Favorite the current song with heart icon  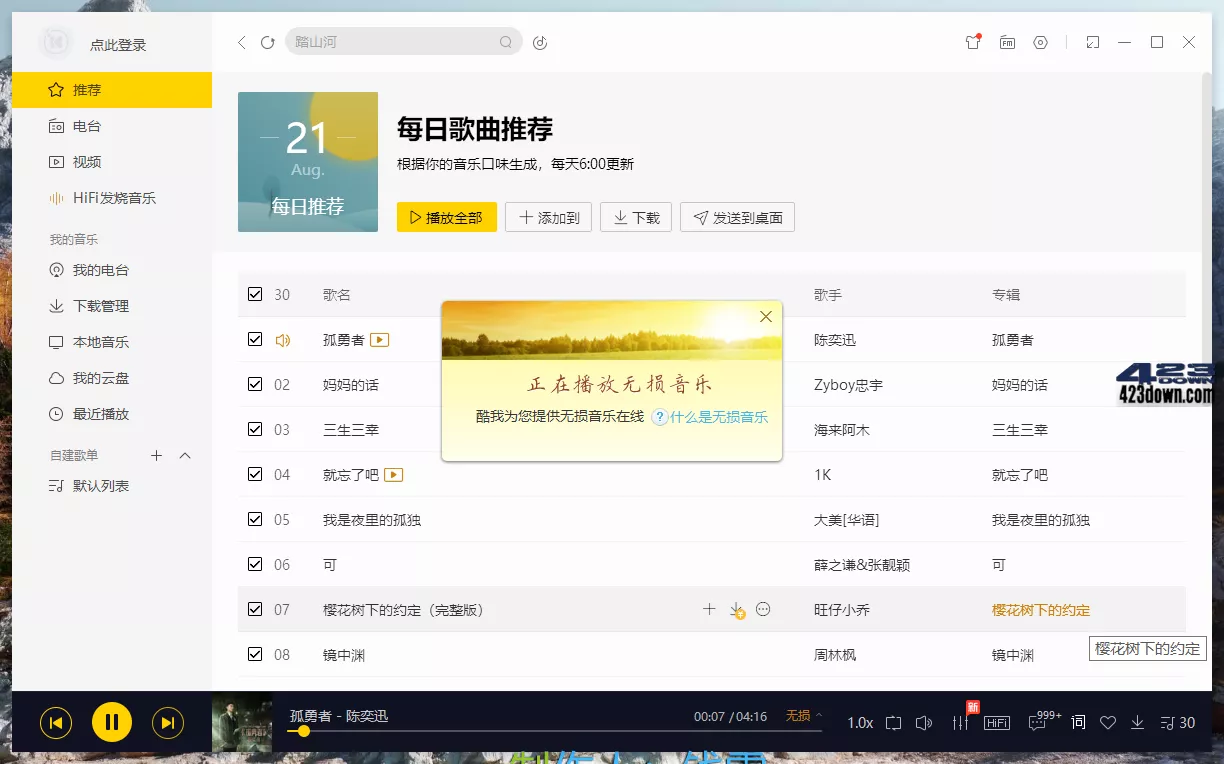1107,722
